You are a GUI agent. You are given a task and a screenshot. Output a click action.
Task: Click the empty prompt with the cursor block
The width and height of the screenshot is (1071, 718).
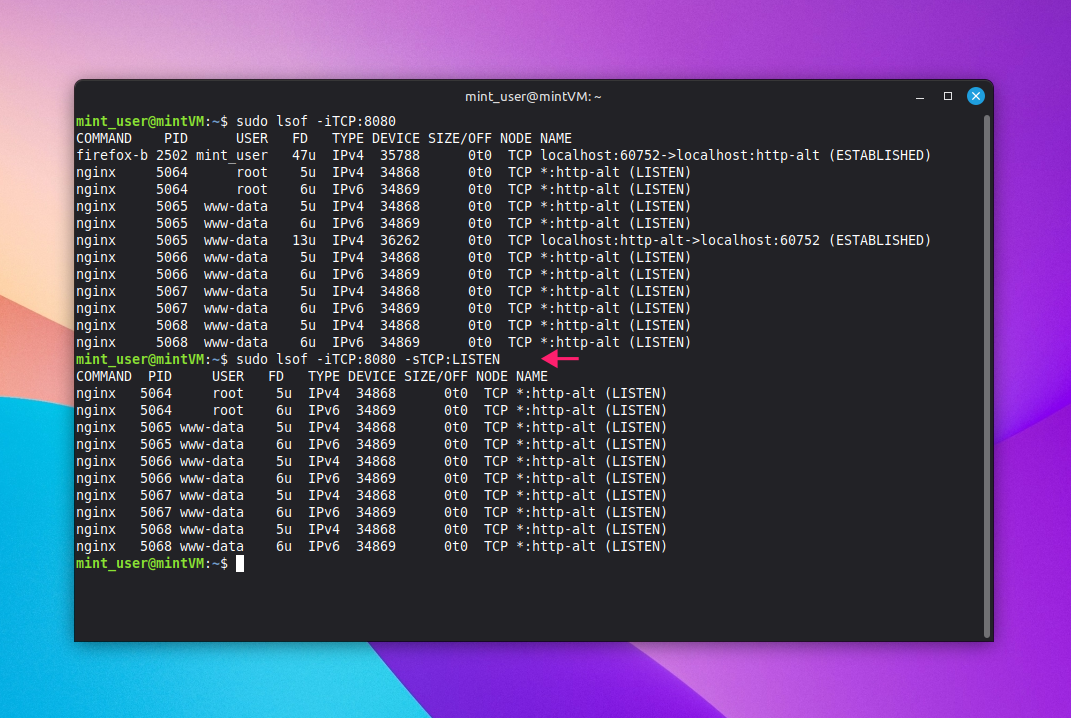[160, 564]
